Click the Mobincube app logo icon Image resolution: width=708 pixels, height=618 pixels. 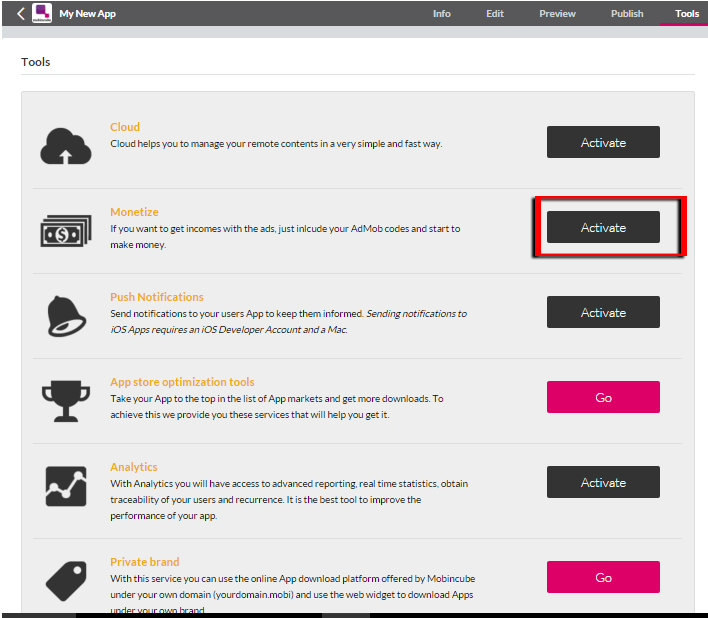42,14
